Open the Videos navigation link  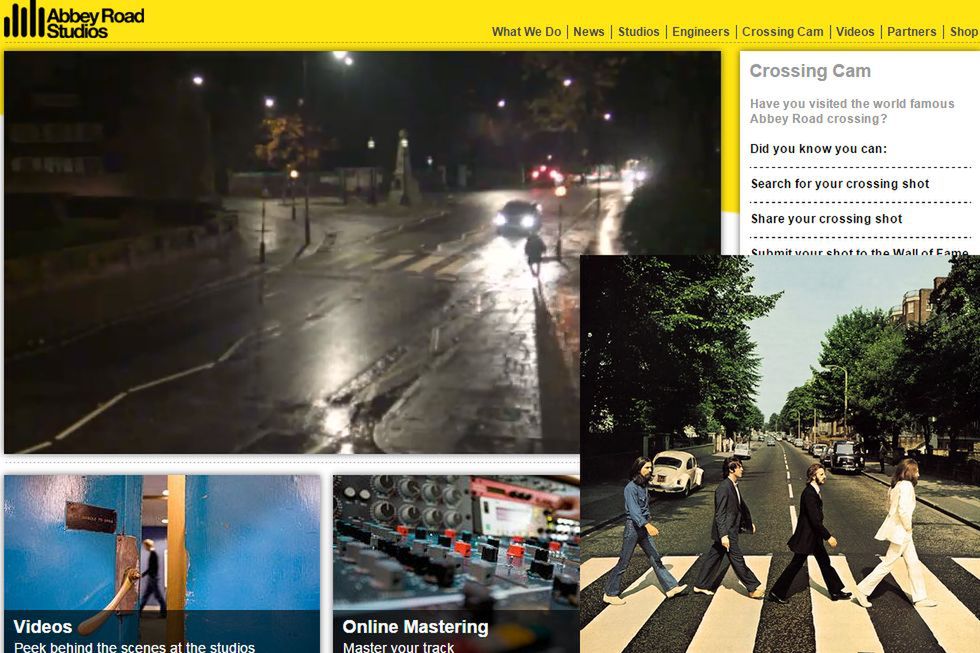(x=855, y=32)
